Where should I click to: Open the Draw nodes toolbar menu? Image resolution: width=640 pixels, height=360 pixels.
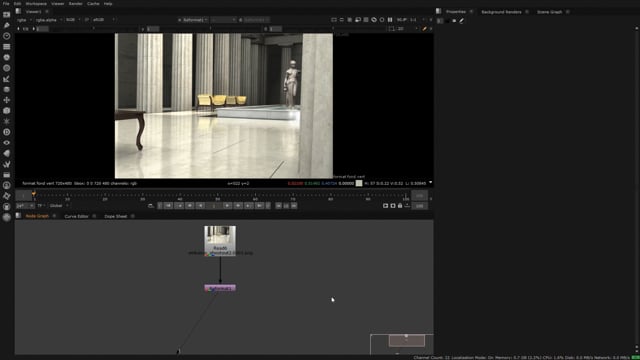pos(7,25)
